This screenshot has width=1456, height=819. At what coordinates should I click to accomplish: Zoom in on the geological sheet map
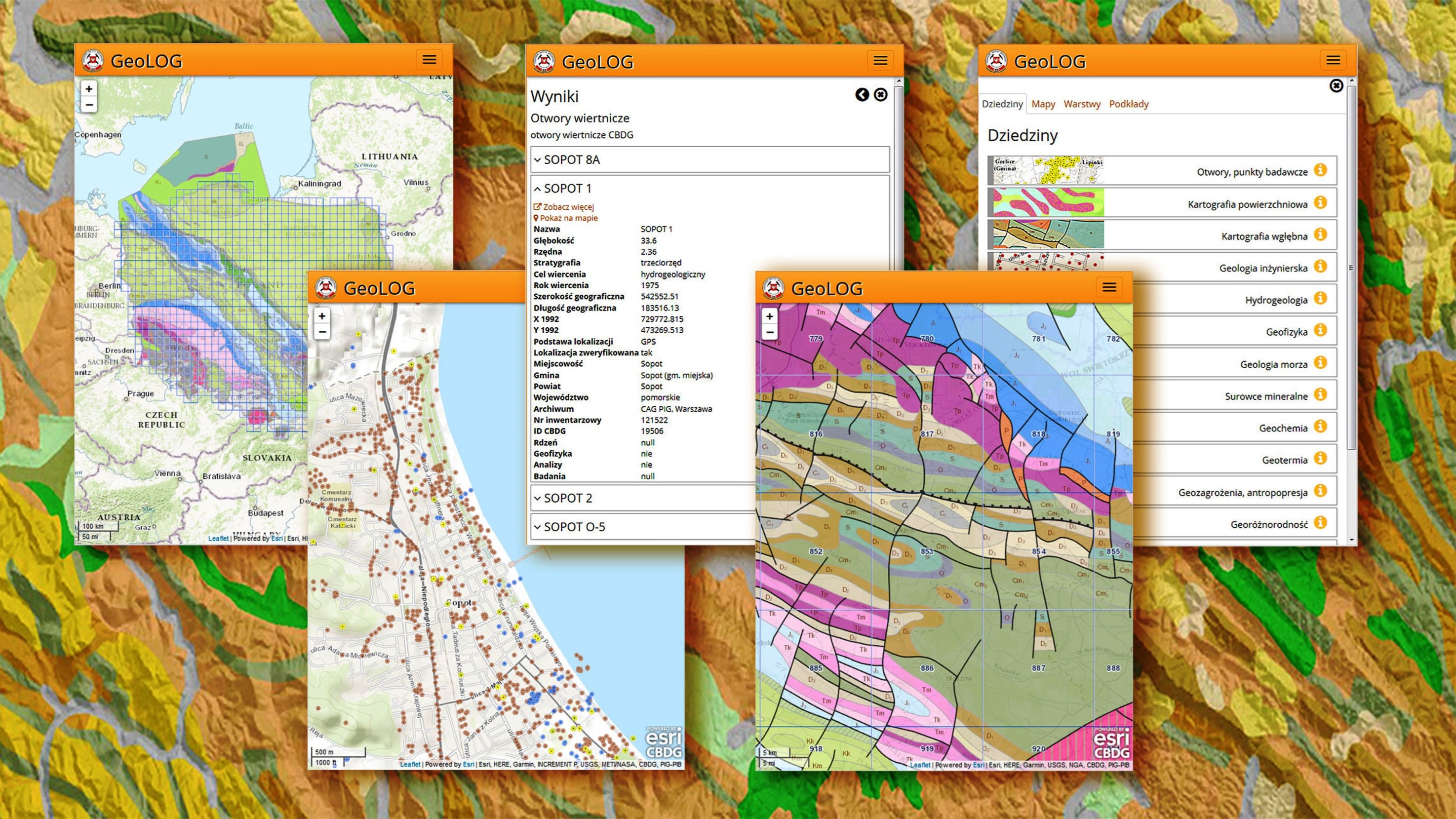[769, 316]
